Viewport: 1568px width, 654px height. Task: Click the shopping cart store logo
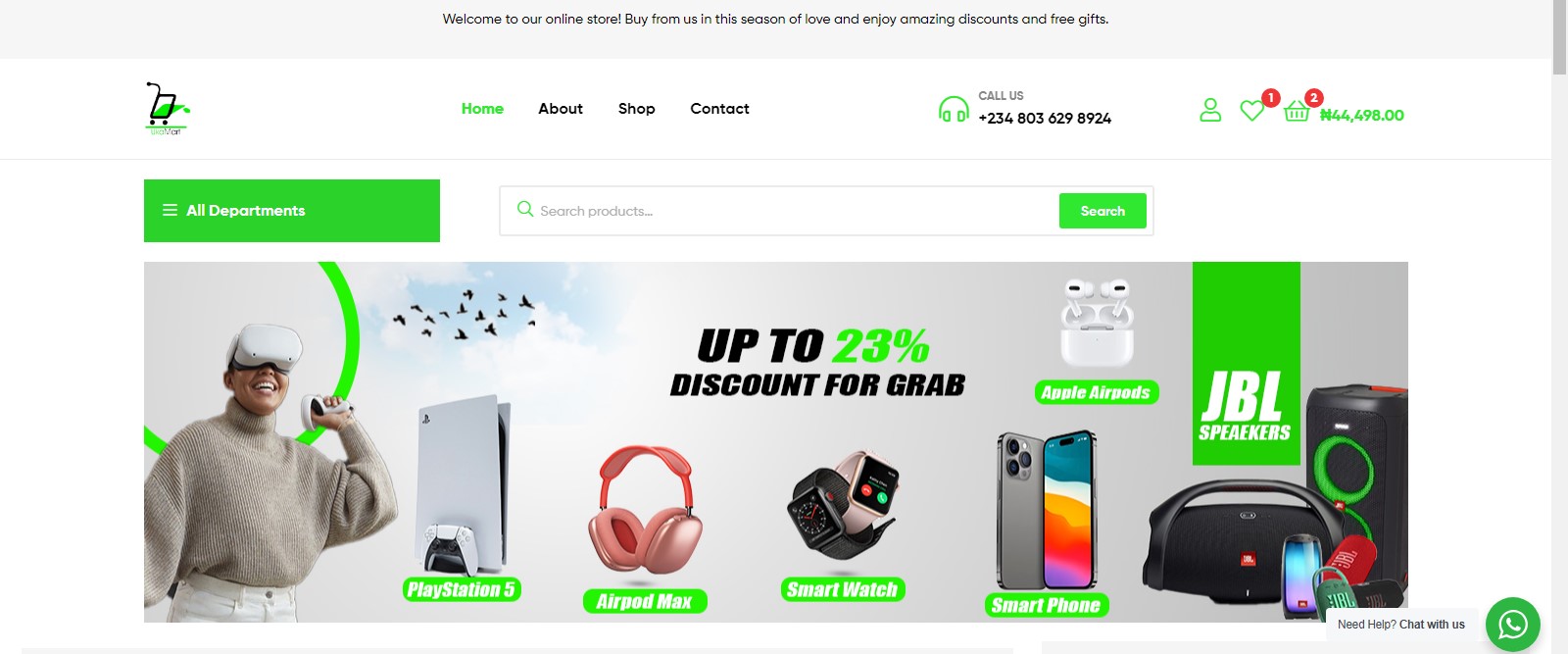pos(167,109)
